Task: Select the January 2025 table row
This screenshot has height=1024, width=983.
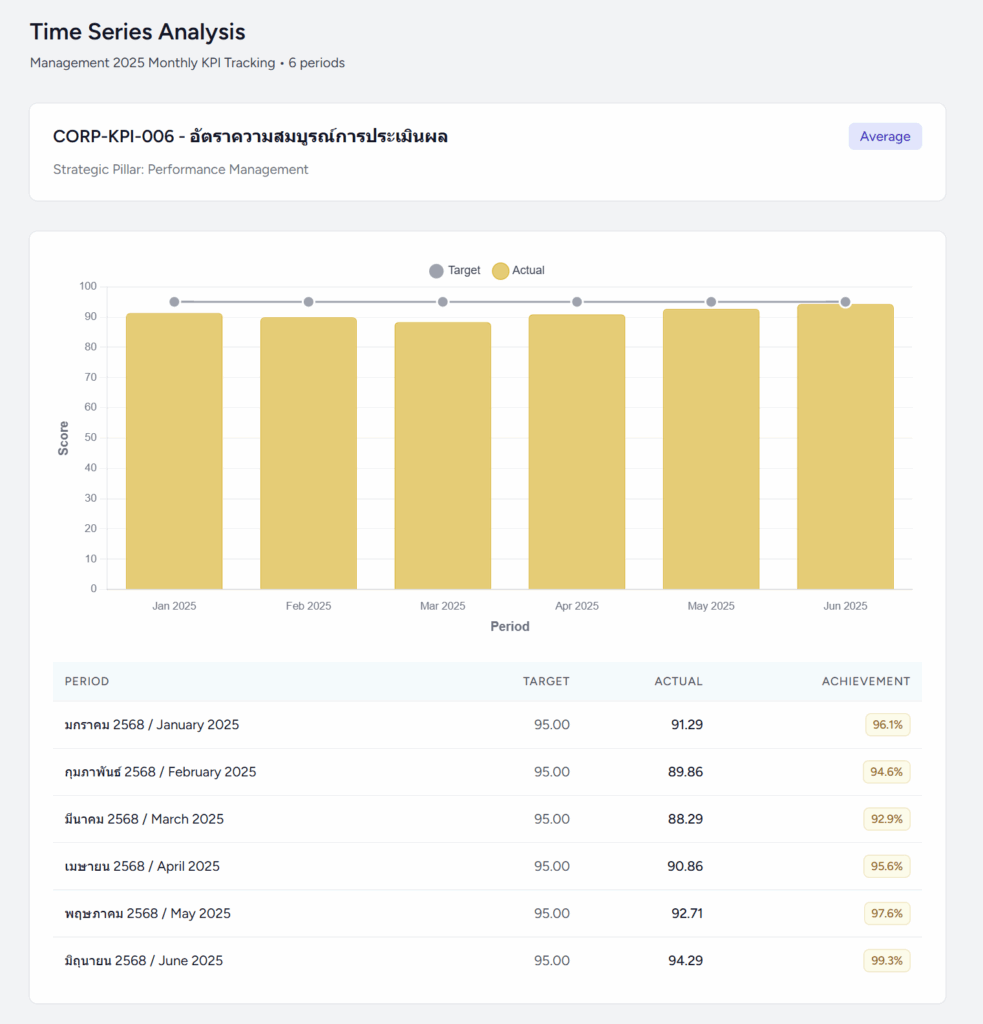Action: pos(487,725)
